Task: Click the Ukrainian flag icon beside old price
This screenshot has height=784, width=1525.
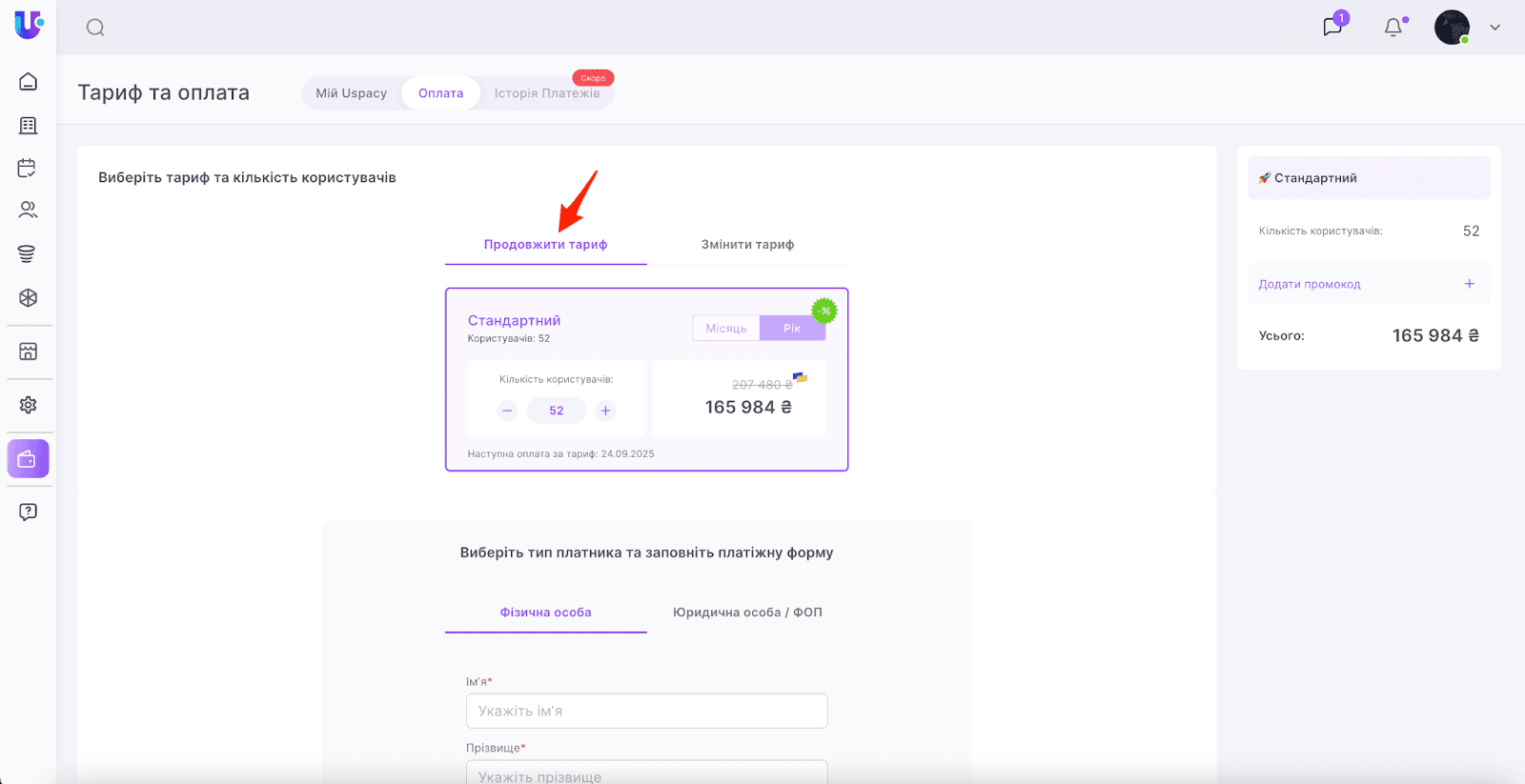Action: (x=801, y=377)
